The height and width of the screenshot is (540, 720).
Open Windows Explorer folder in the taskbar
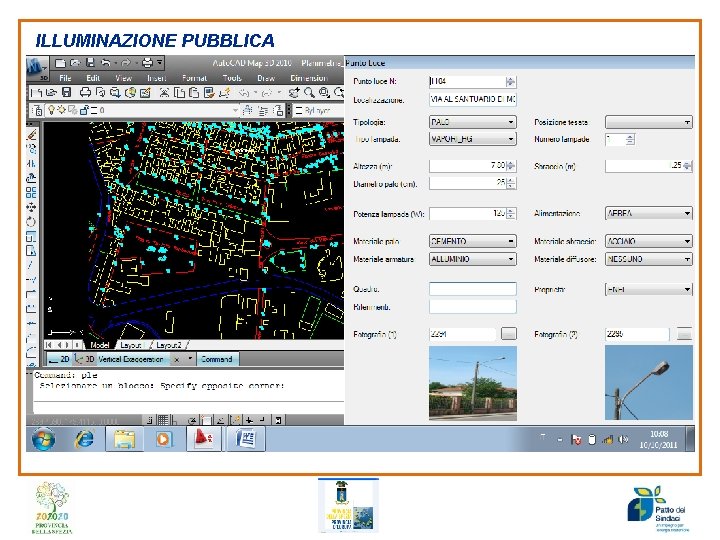point(124,439)
